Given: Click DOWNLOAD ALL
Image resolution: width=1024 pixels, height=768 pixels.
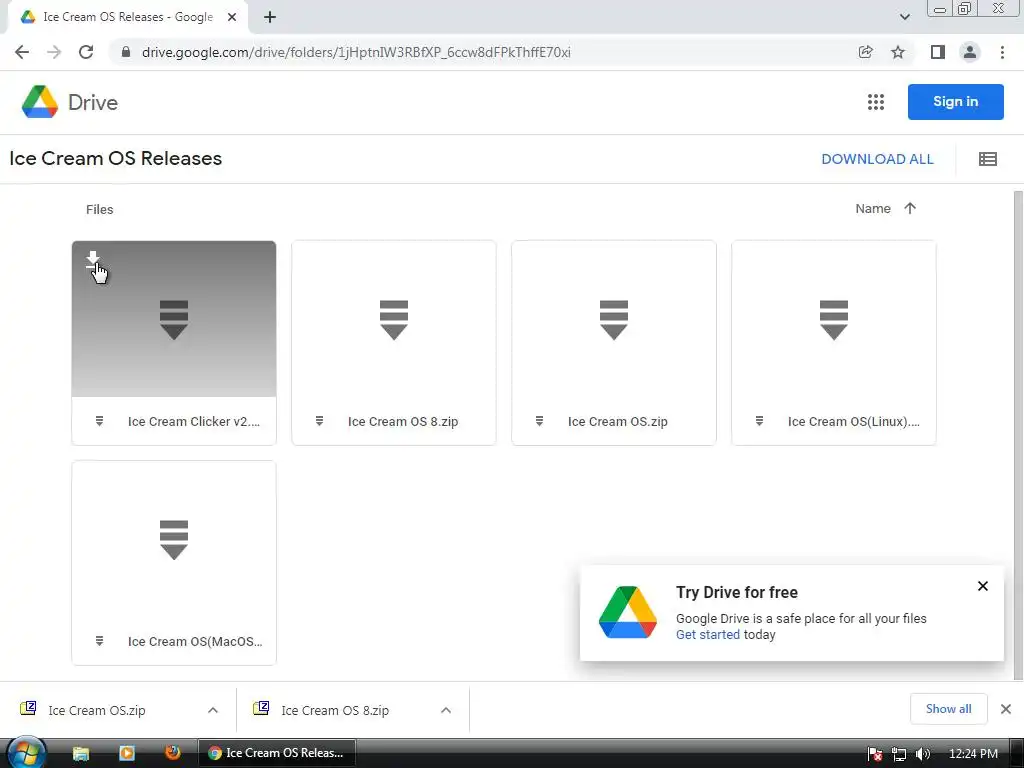Looking at the screenshot, I should click(877, 159).
